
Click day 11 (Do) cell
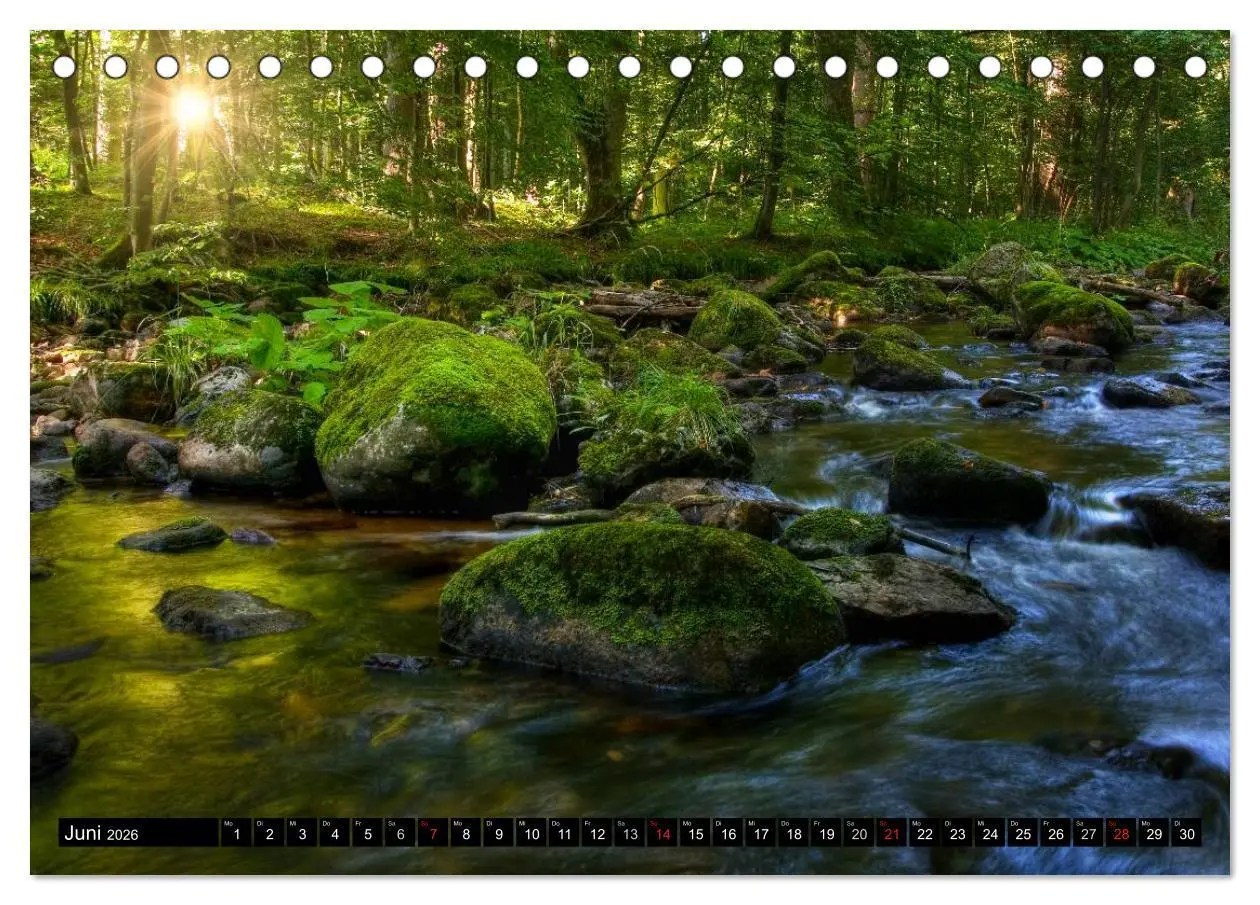pos(564,832)
